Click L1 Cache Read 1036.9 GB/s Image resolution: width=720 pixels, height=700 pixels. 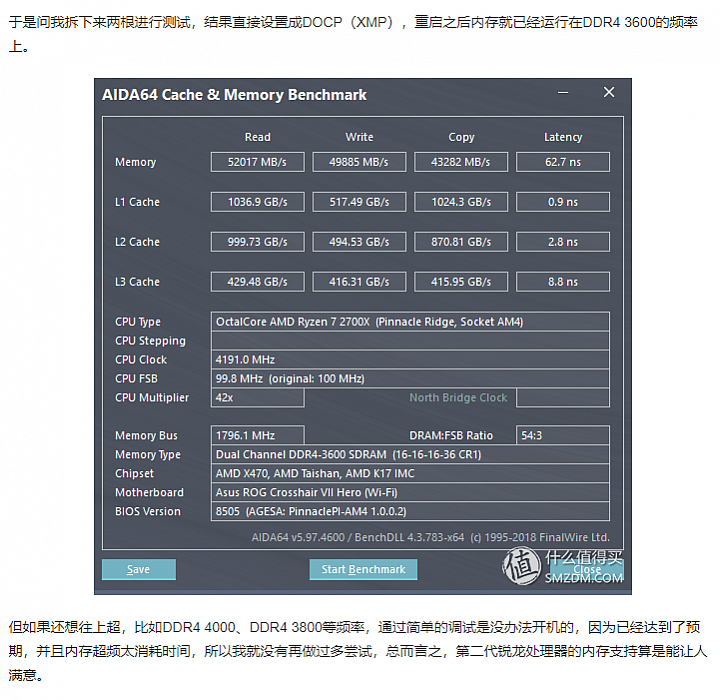click(x=258, y=202)
